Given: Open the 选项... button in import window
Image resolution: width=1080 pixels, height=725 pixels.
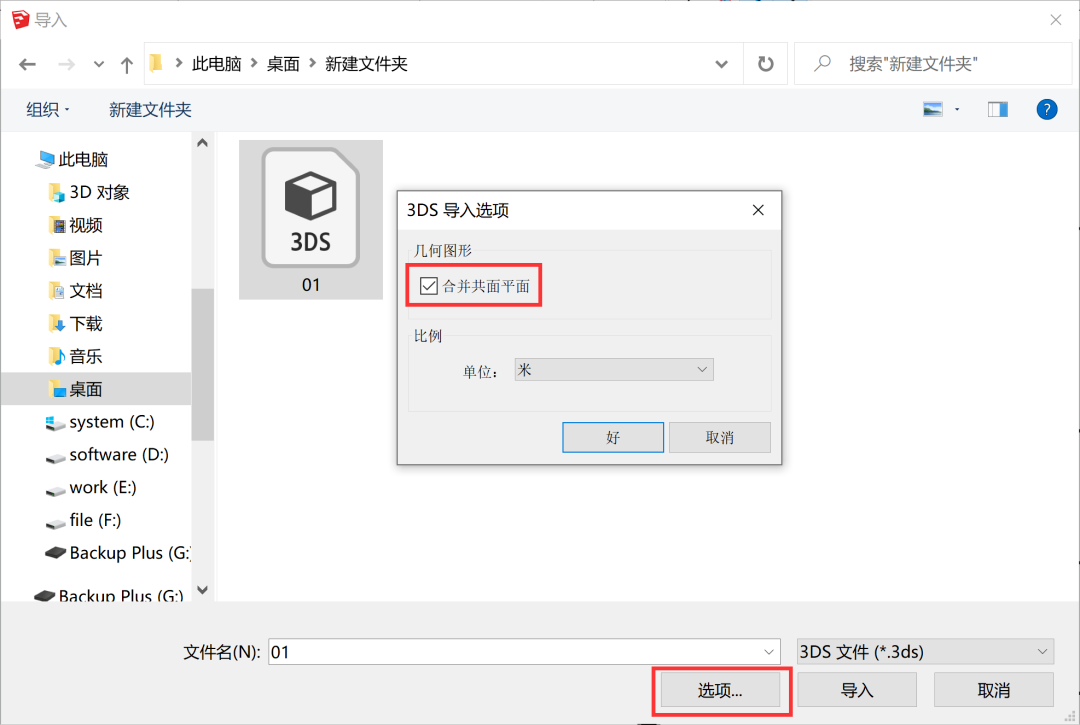Looking at the screenshot, I should tap(720, 690).
